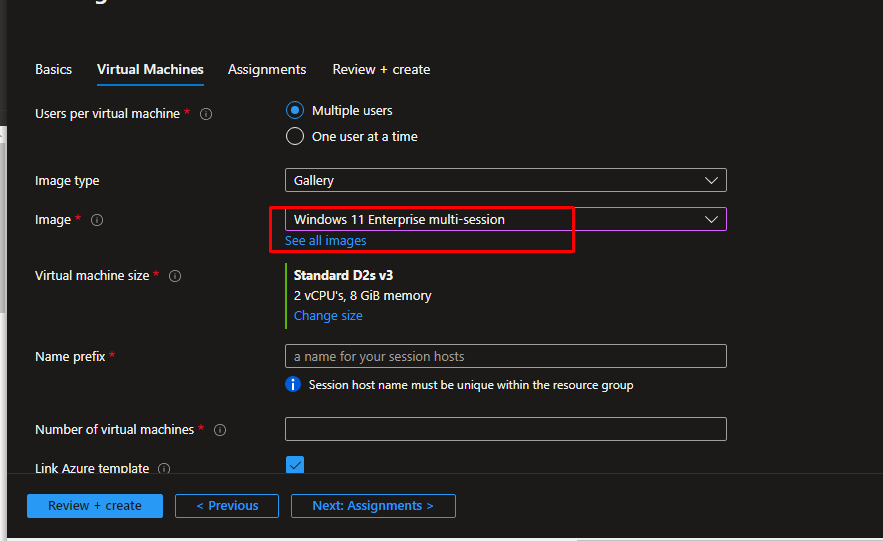The width and height of the screenshot is (883, 541).
Task: Click info icon next to Image label
Action: coord(97,220)
